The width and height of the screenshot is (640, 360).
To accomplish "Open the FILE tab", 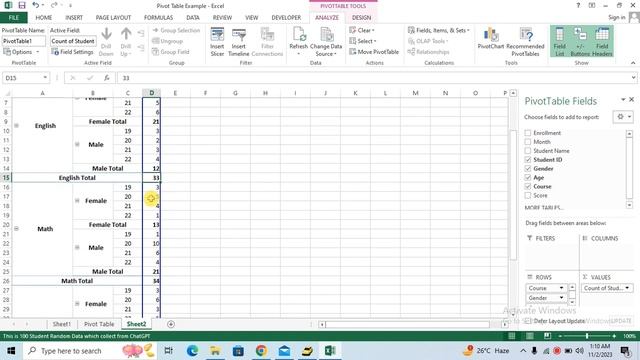I will point(14,18).
